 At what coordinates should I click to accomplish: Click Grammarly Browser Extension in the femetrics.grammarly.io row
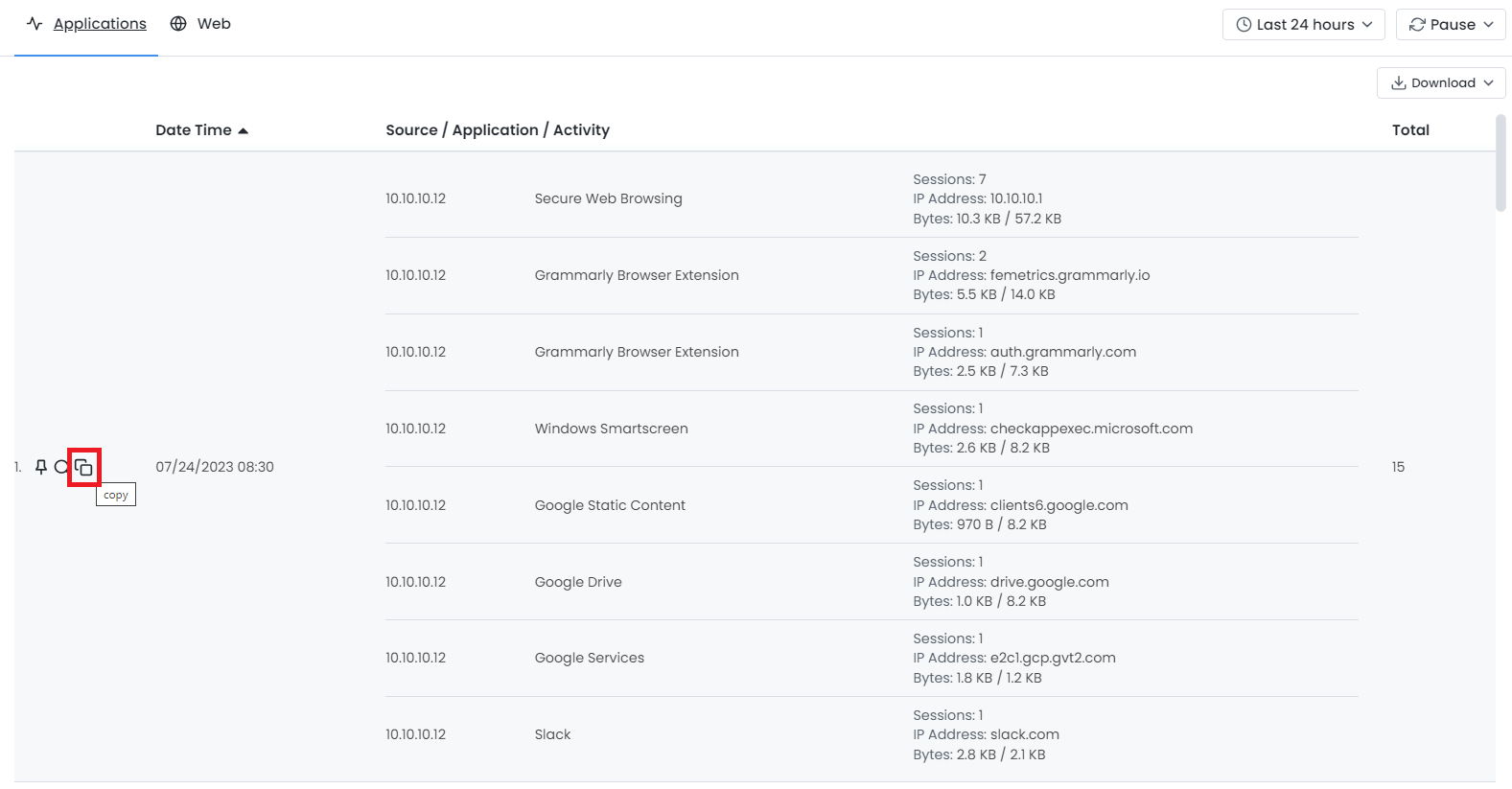coord(637,275)
